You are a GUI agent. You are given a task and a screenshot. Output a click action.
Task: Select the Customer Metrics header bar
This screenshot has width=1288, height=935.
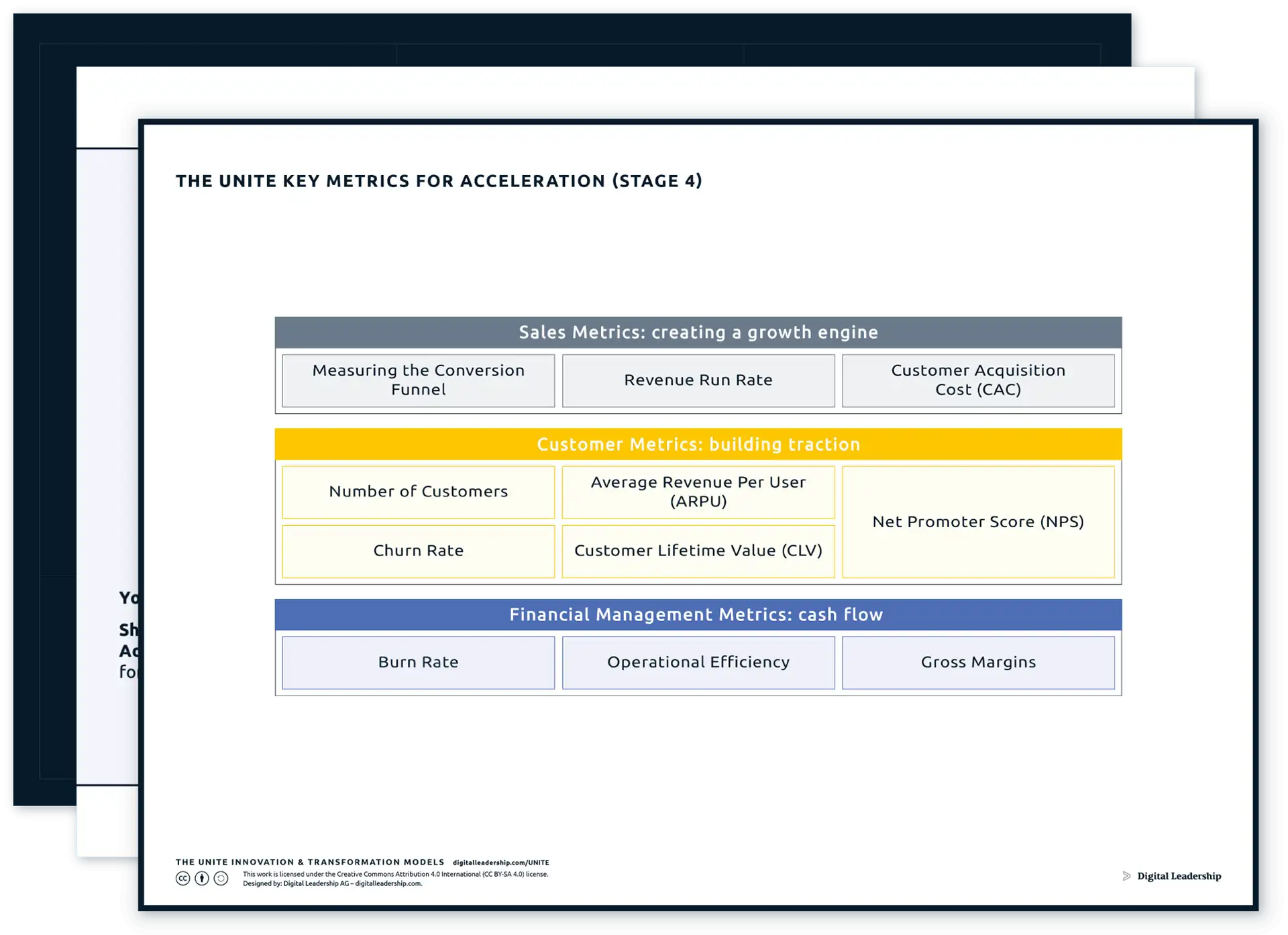pos(698,444)
